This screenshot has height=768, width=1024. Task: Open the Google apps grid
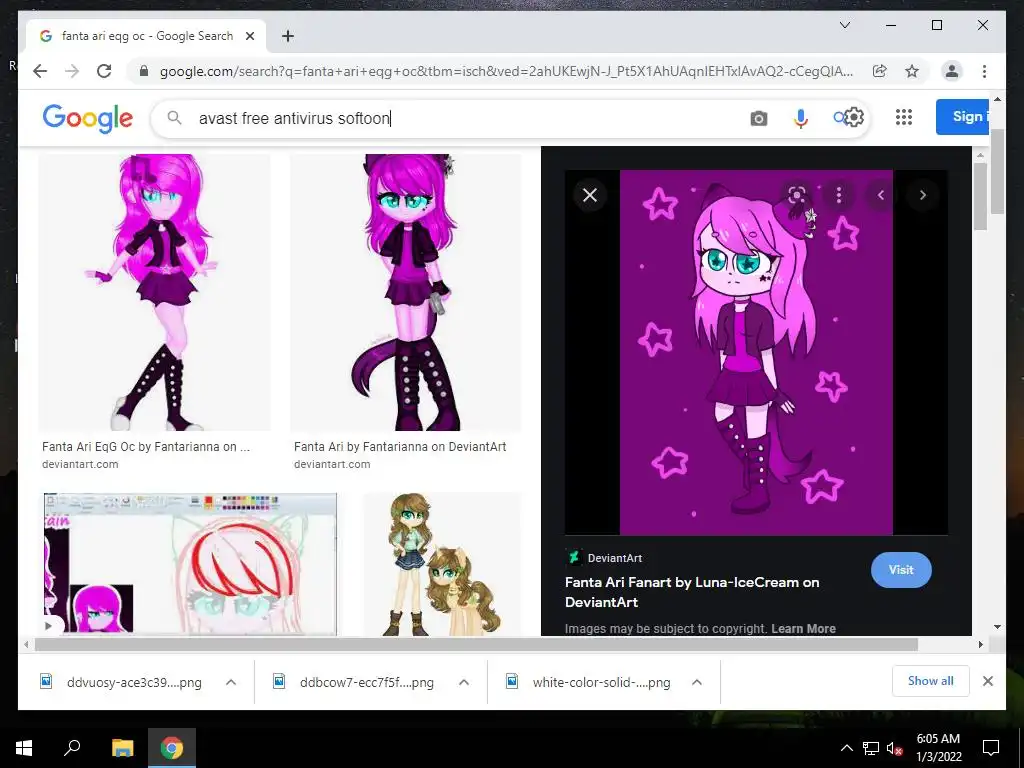(x=904, y=117)
